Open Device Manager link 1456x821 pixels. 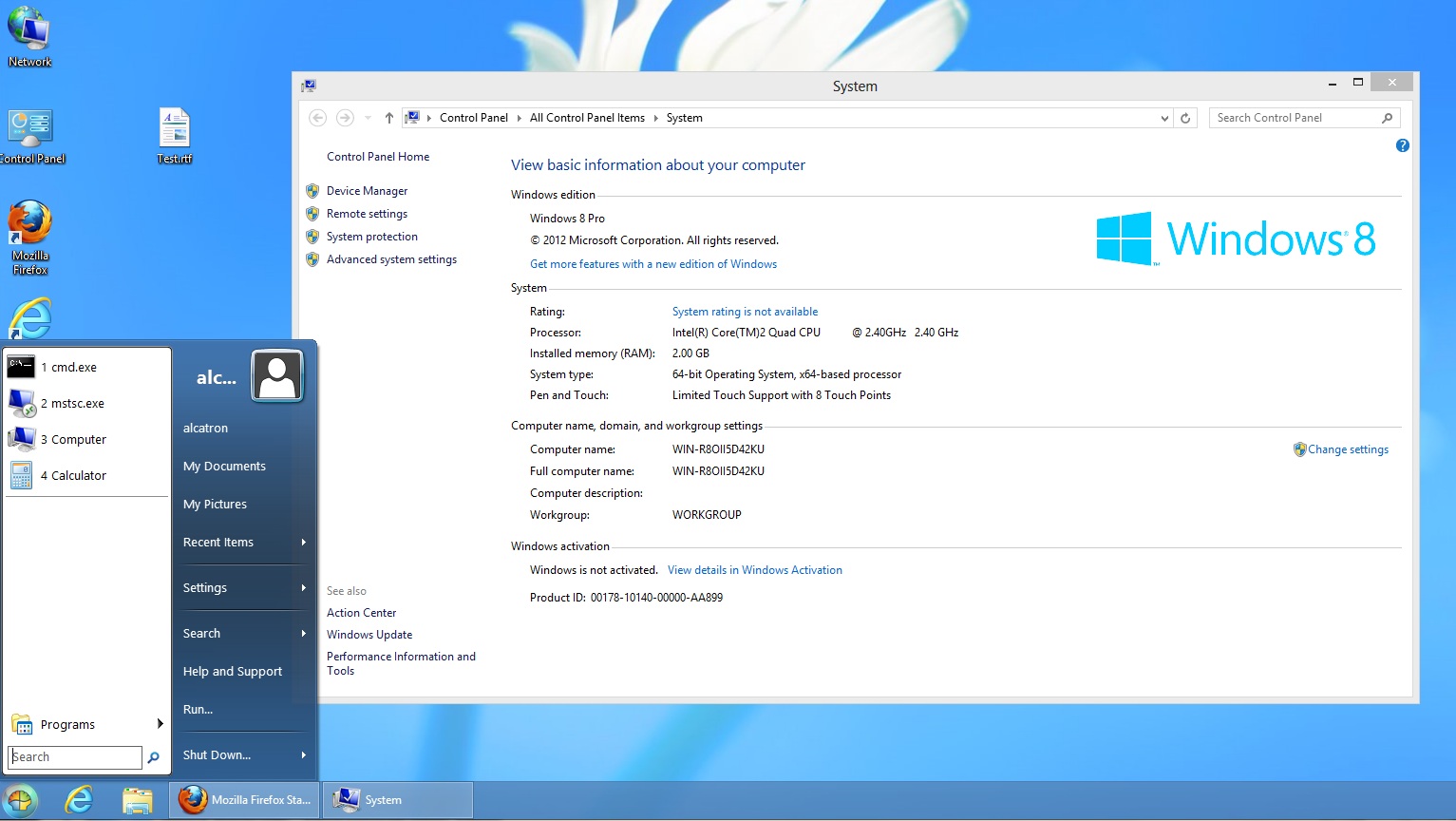(x=367, y=191)
